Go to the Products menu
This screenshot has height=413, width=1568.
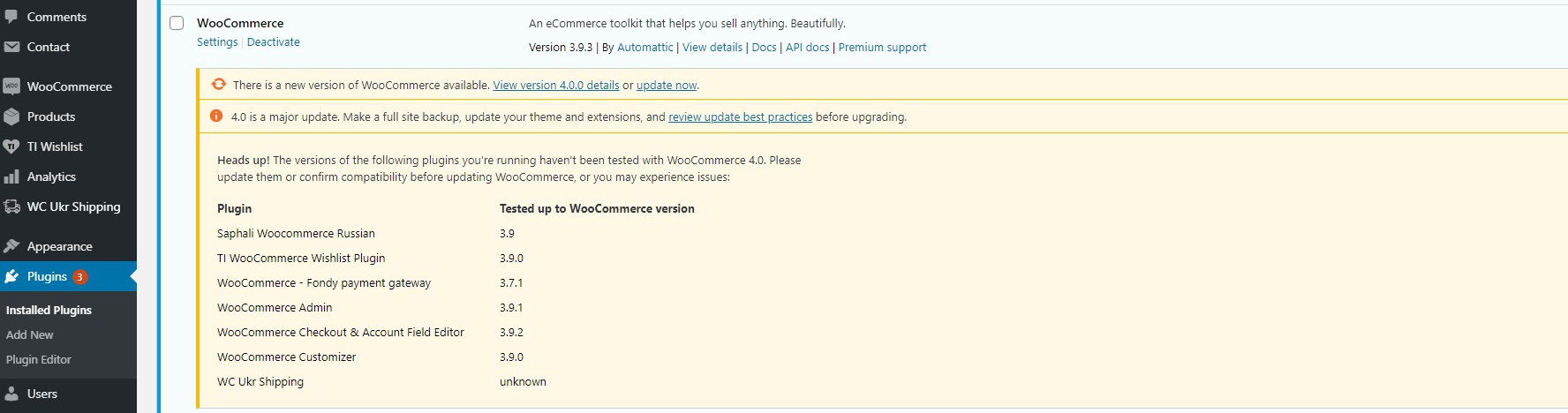51,116
